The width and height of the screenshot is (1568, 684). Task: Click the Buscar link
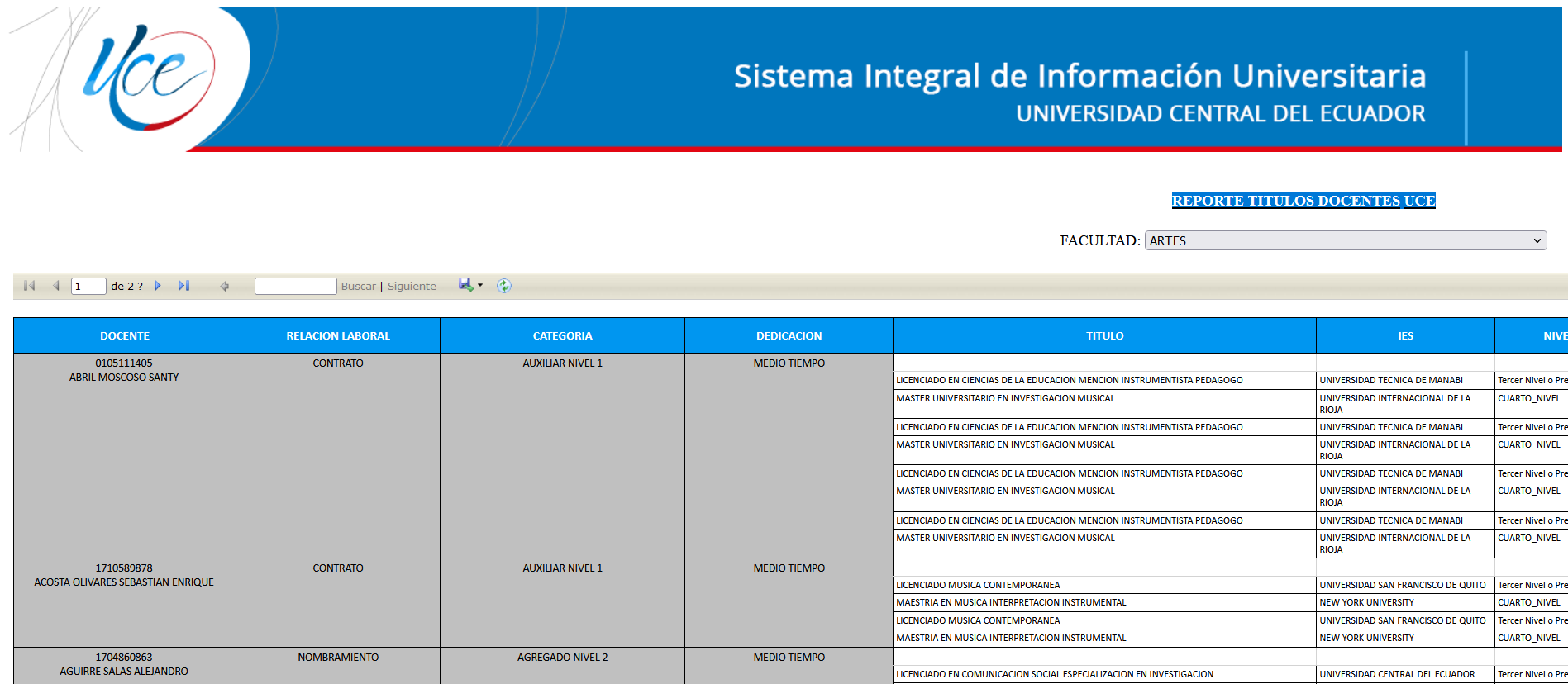point(358,287)
